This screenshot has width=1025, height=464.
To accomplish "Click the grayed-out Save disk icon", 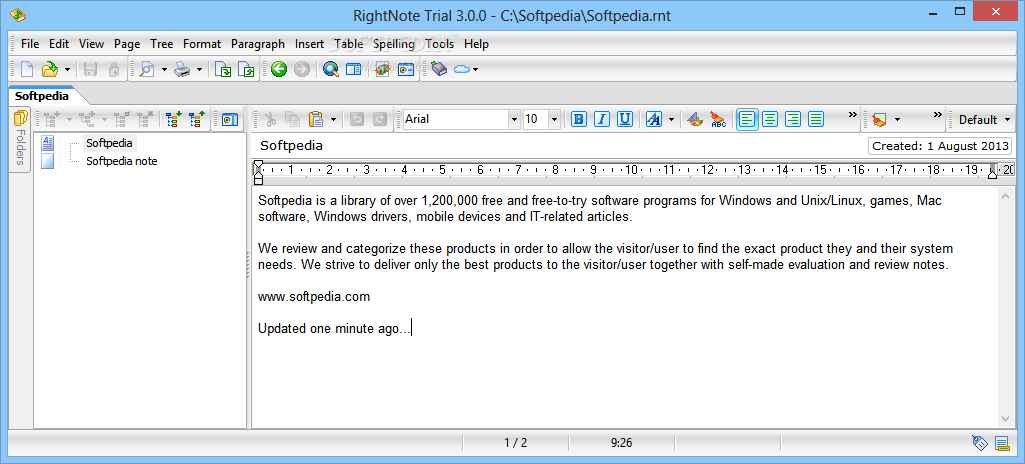I will coord(91,69).
